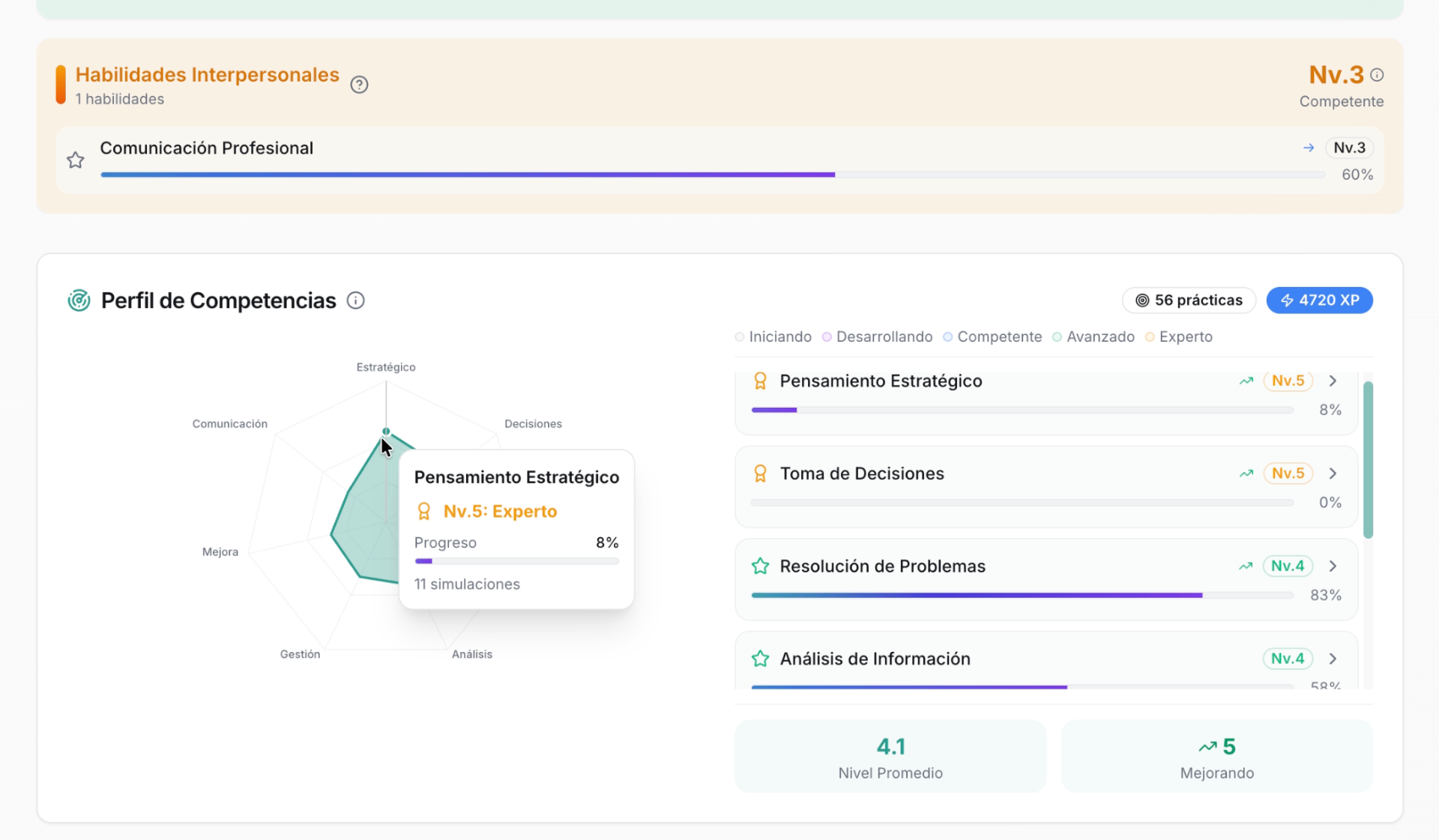Click the Nv.5: Experto text in tooltip

pos(500,512)
